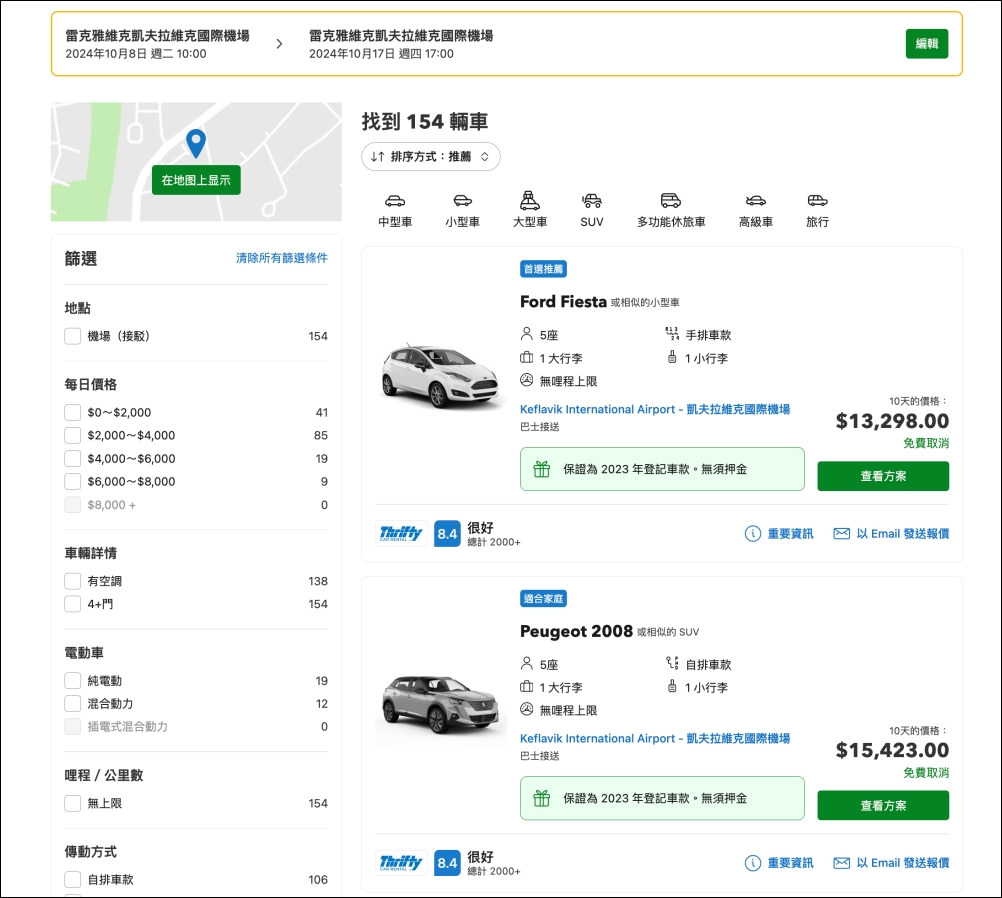Click the Thrifty logo on Peugeot 2008 card
Viewport: 1002px width, 898px height.
coord(401,863)
